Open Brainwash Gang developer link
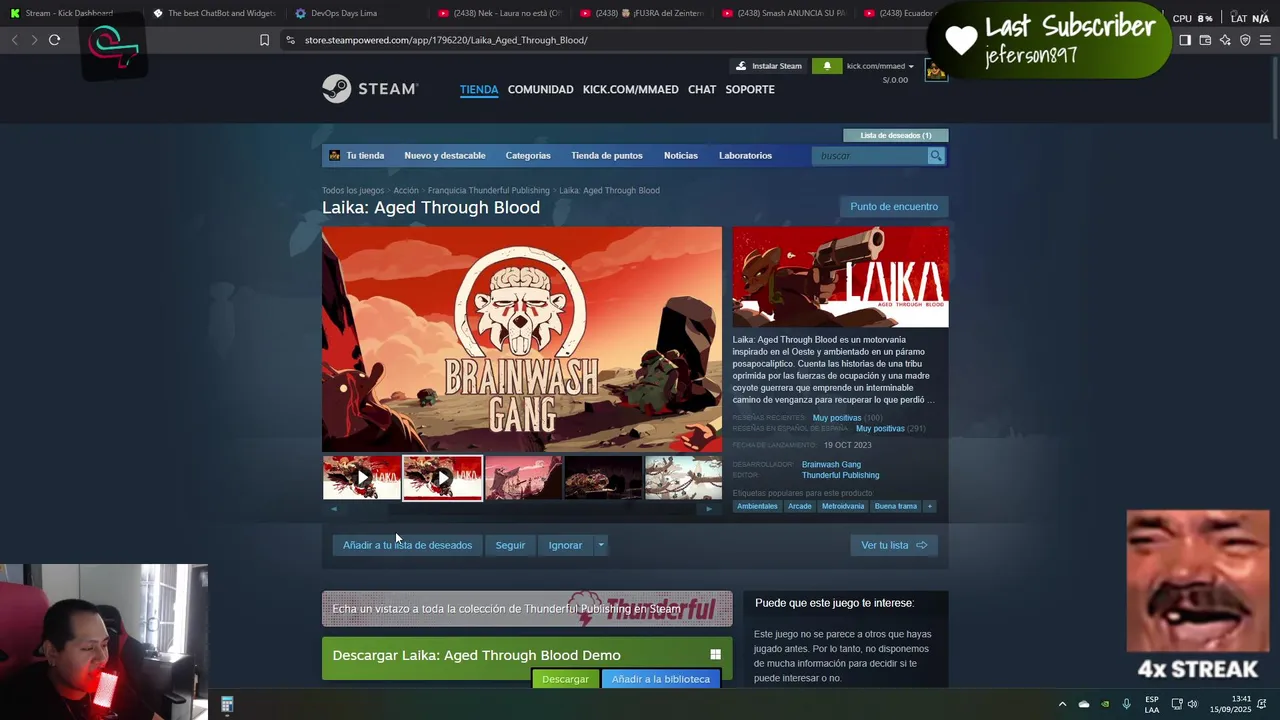This screenshot has width=1280, height=720. tap(831, 464)
